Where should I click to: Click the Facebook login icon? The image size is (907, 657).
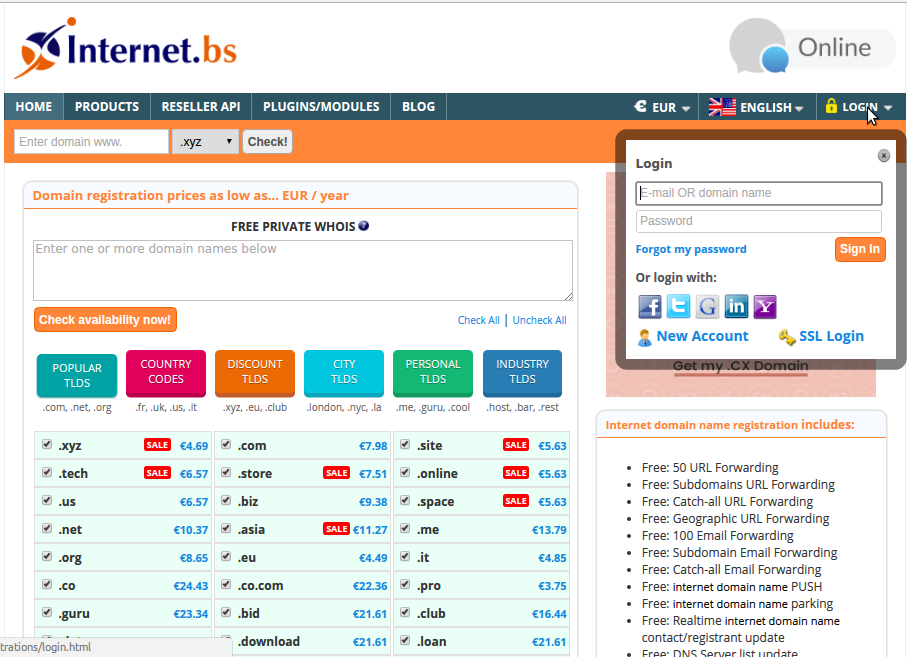tap(650, 307)
